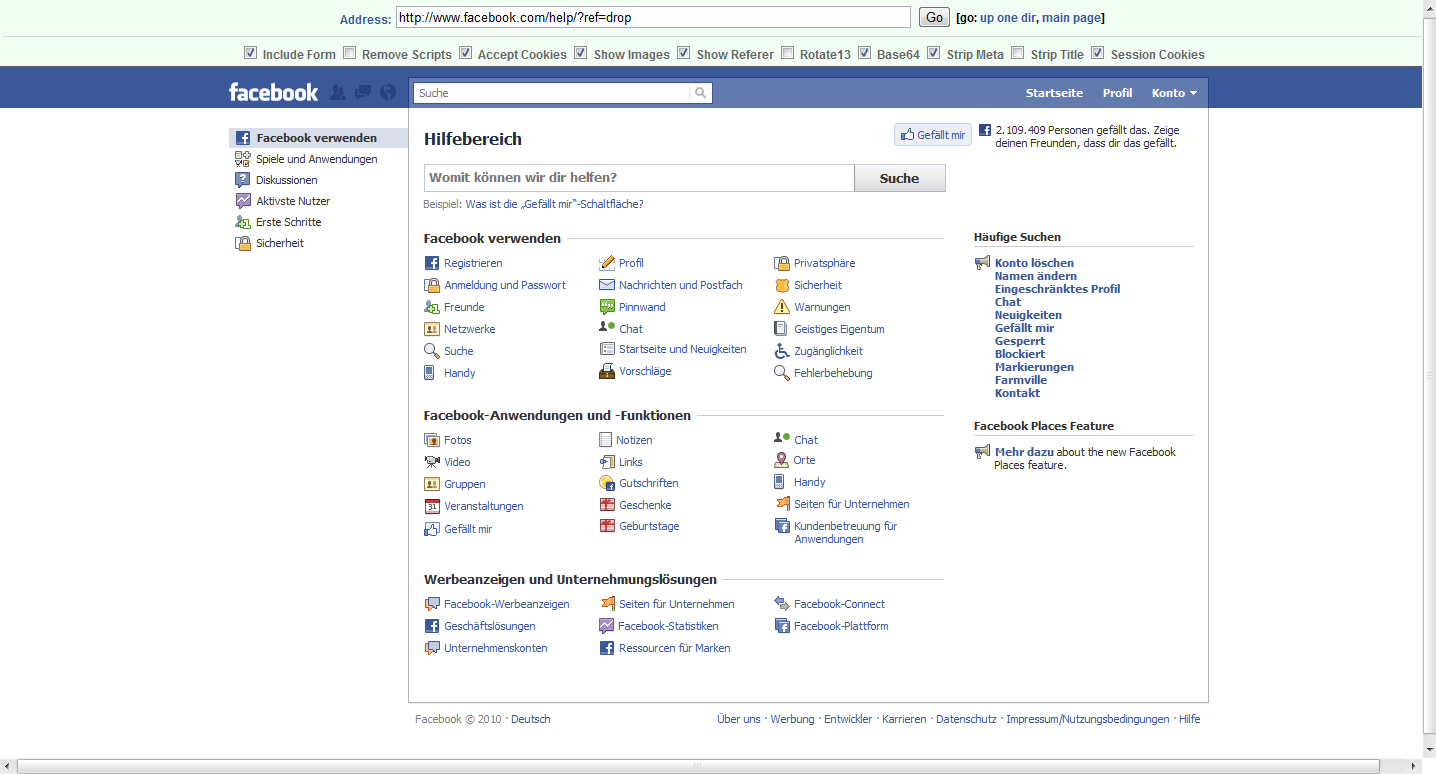
Task: Click the Nachrichten und Postfach envelope icon
Action: tap(607, 285)
